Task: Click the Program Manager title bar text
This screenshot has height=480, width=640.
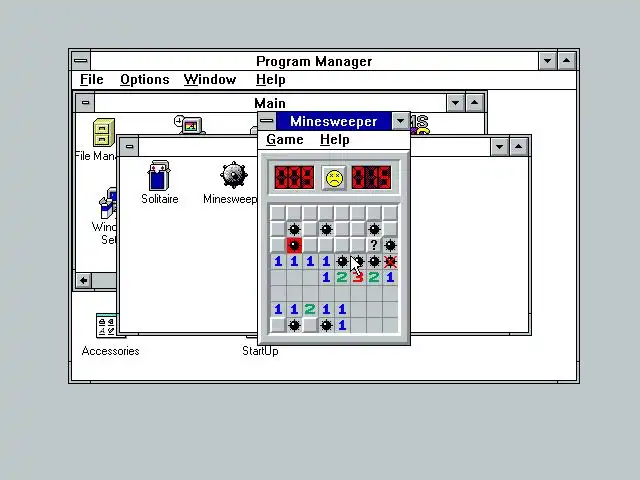Action: pyautogui.click(x=314, y=61)
